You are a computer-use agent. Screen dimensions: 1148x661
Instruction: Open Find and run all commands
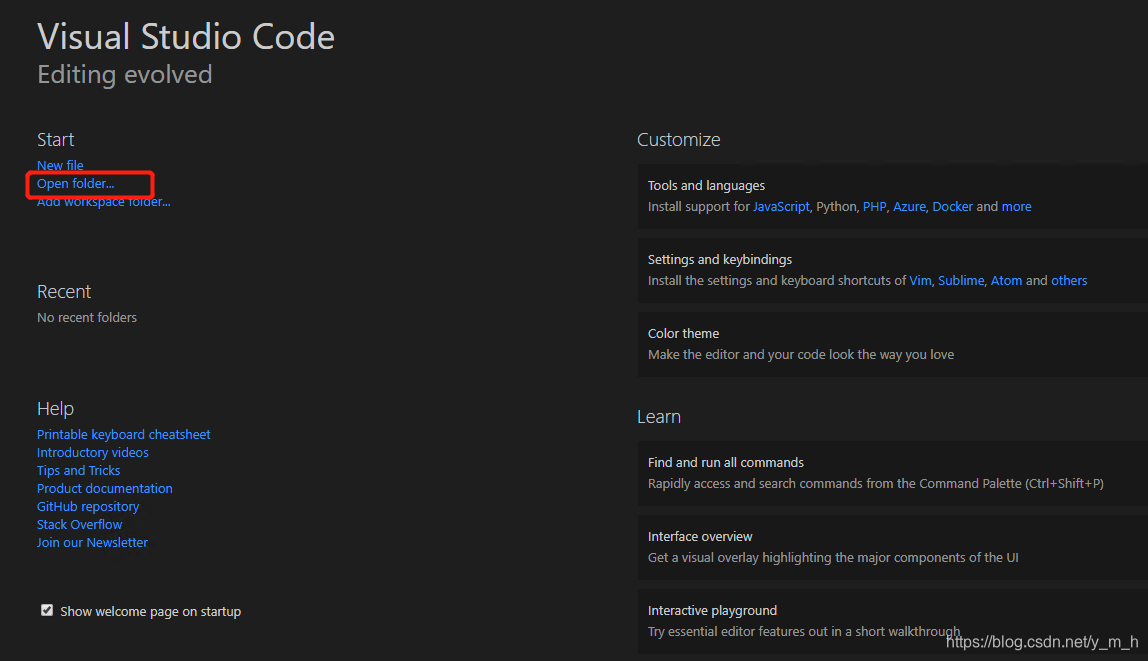pyautogui.click(x=892, y=473)
